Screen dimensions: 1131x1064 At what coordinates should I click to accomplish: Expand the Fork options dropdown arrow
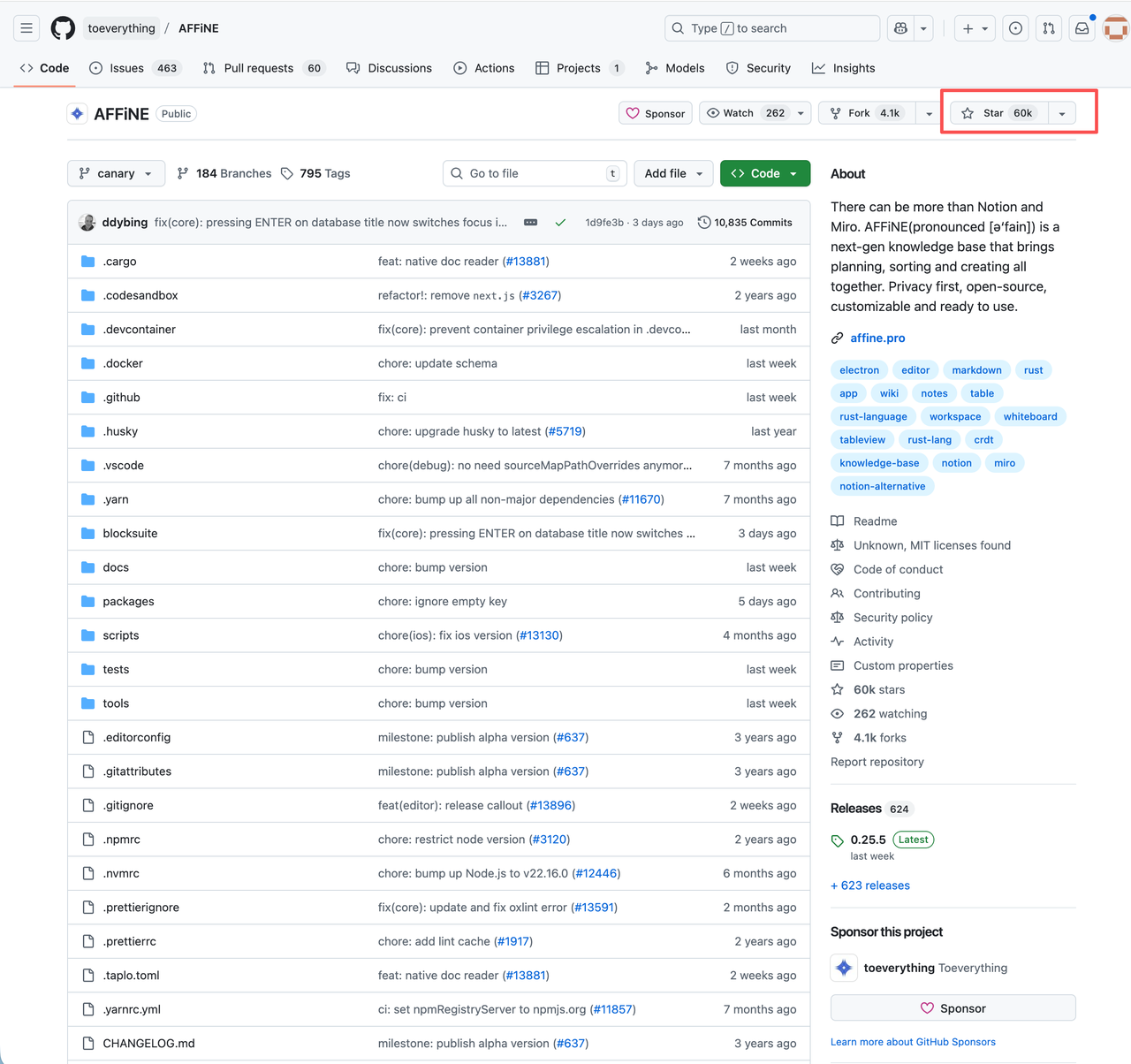[929, 113]
